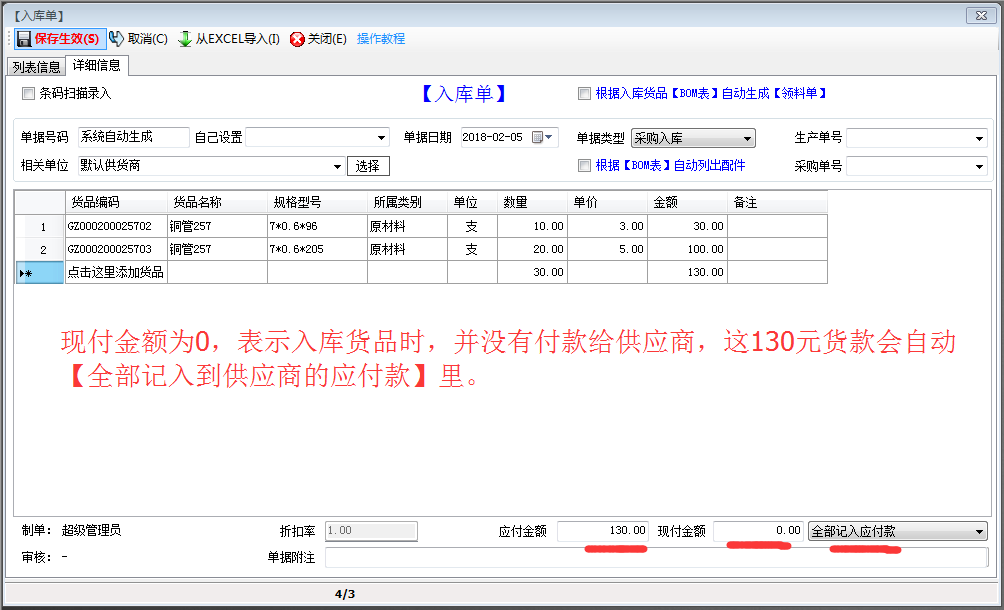
Task: Click the 从EXCEL导入(I) import icon
Action: 185,39
